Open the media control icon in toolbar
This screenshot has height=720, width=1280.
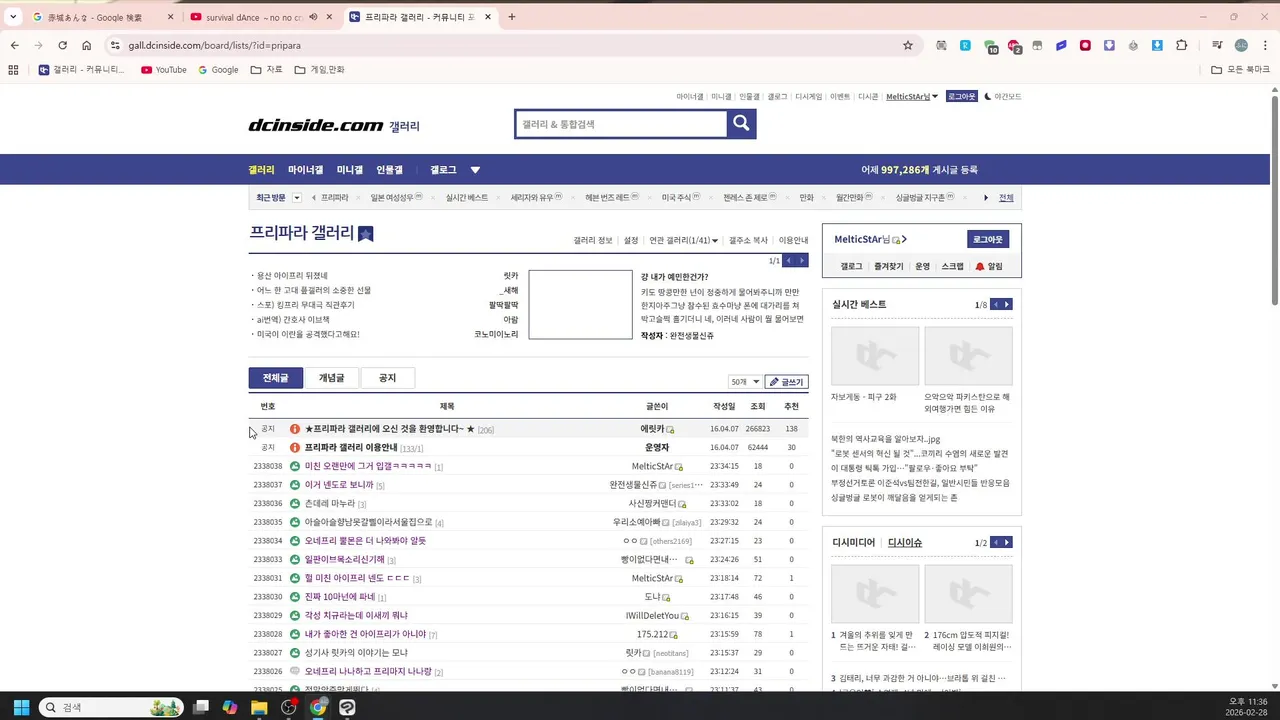[1216, 45]
